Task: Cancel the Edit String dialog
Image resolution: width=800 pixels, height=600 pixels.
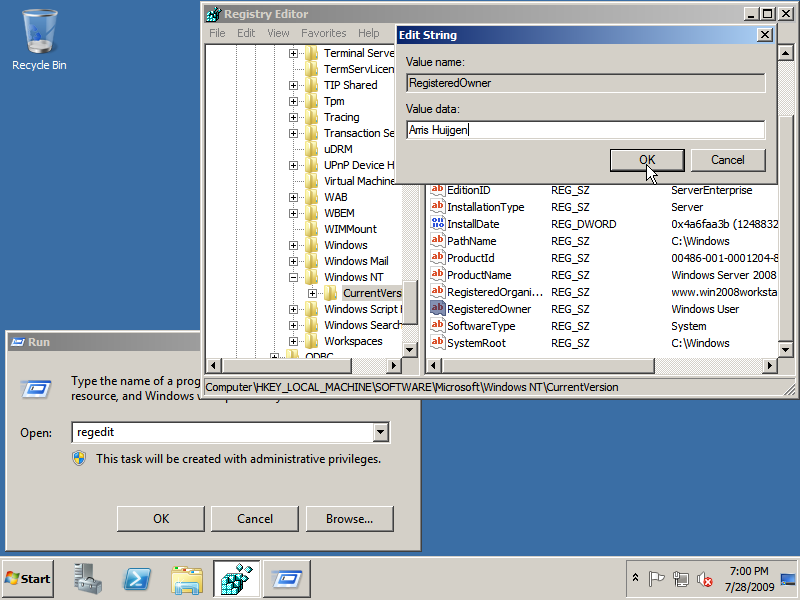Action: pos(728,160)
